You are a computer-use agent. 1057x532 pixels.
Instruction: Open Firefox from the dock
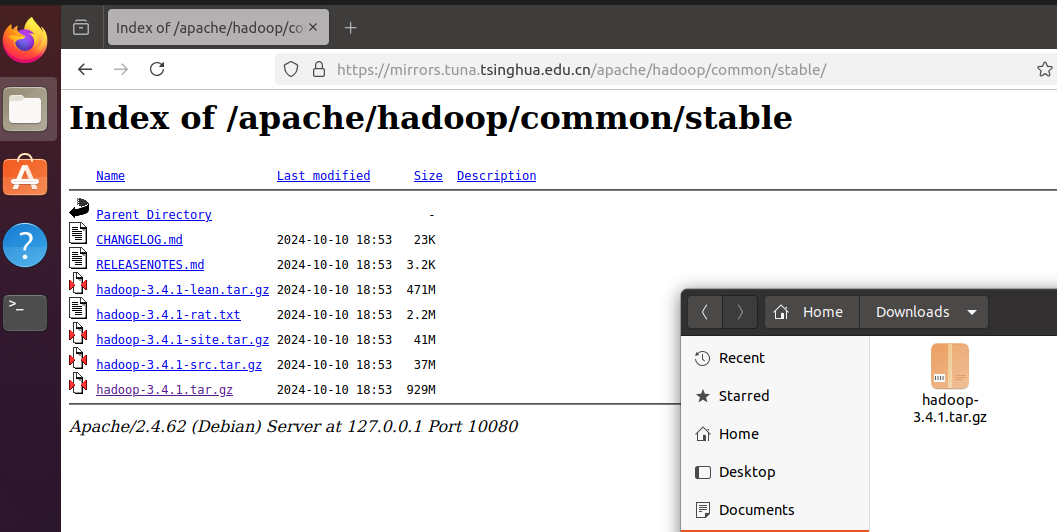25,40
